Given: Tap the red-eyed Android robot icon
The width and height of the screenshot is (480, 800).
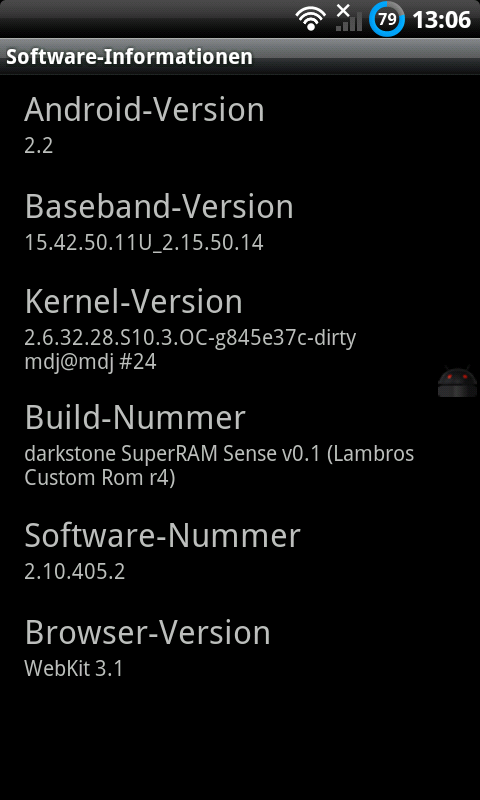Looking at the screenshot, I should coord(458,381).
